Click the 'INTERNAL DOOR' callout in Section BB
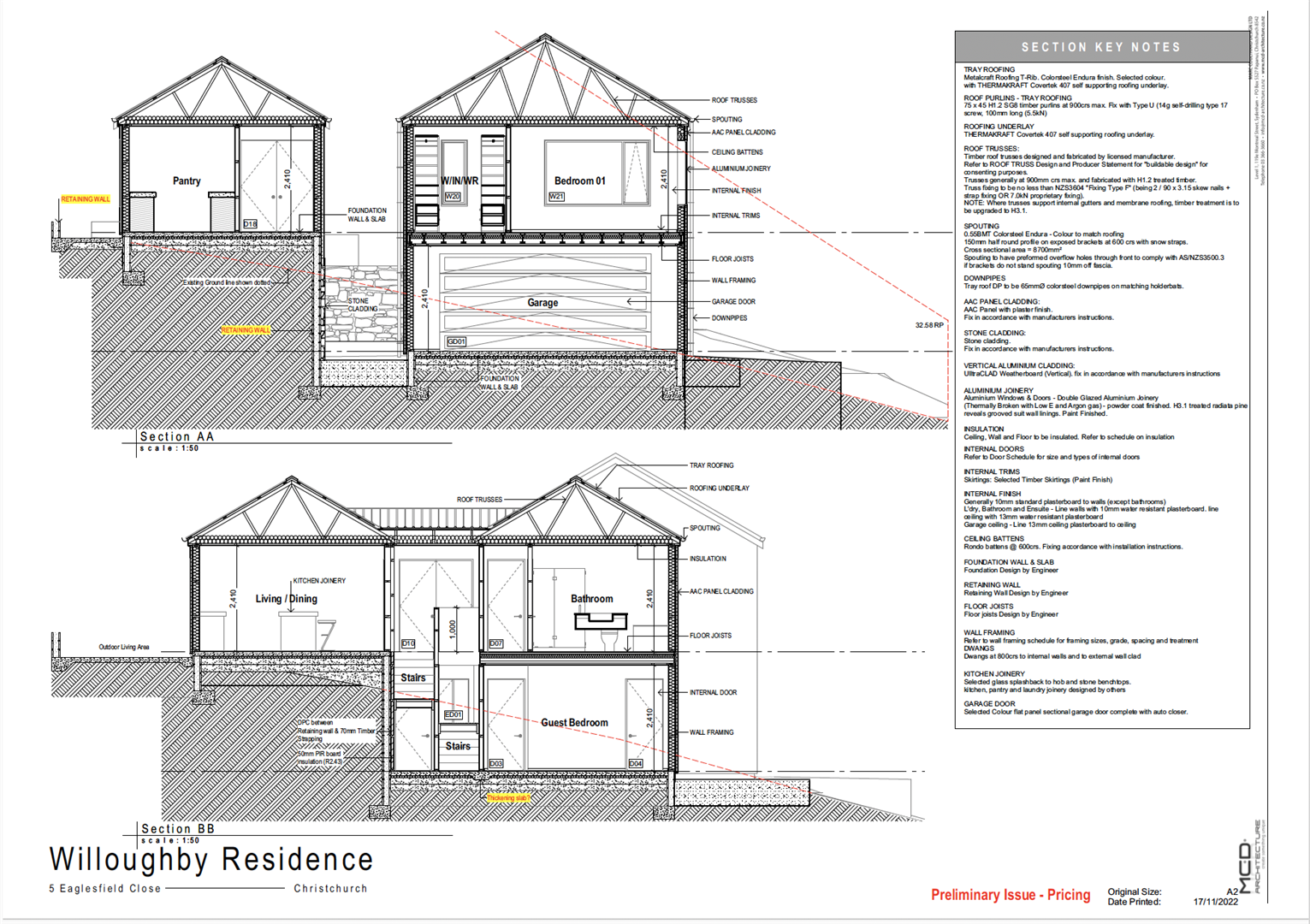1310x924 pixels. pyautogui.click(x=713, y=692)
